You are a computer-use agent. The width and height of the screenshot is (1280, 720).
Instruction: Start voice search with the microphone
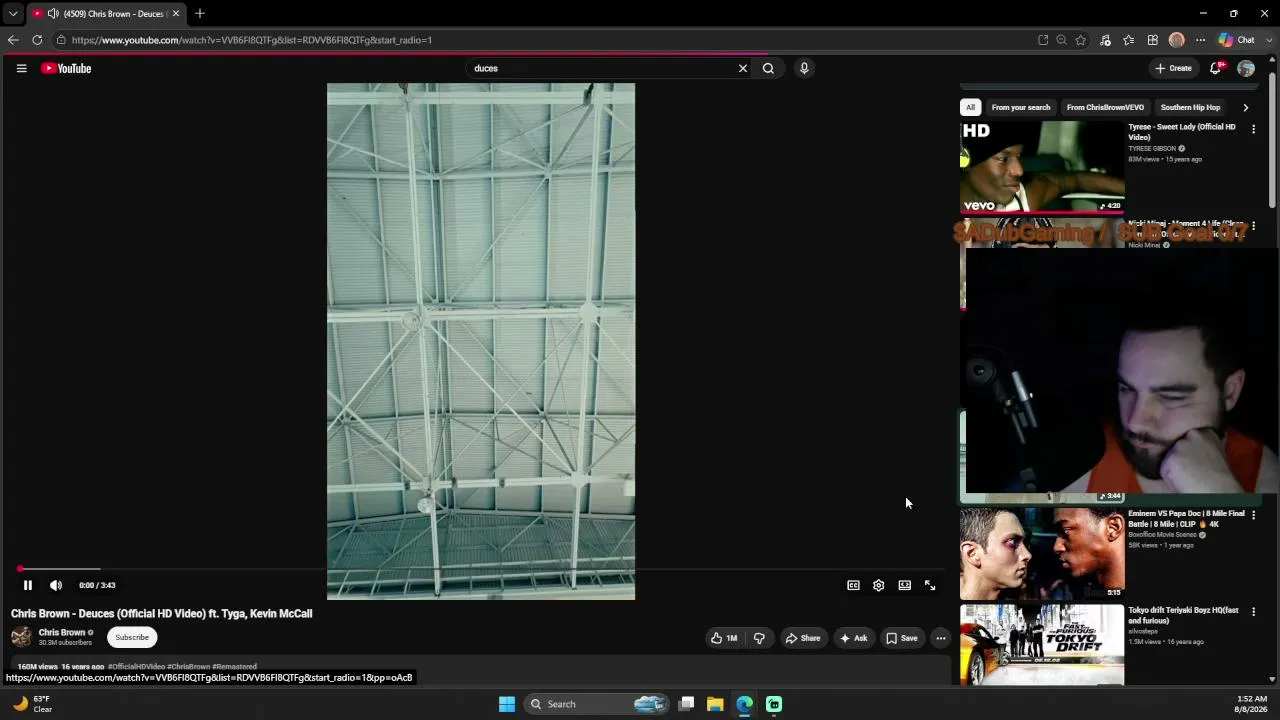coord(804,68)
